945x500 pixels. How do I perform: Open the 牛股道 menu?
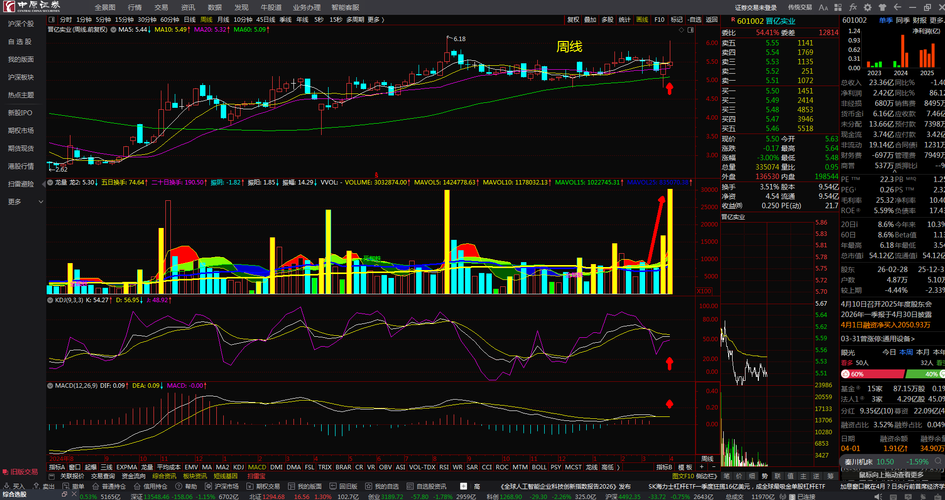click(x=271, y=7)
